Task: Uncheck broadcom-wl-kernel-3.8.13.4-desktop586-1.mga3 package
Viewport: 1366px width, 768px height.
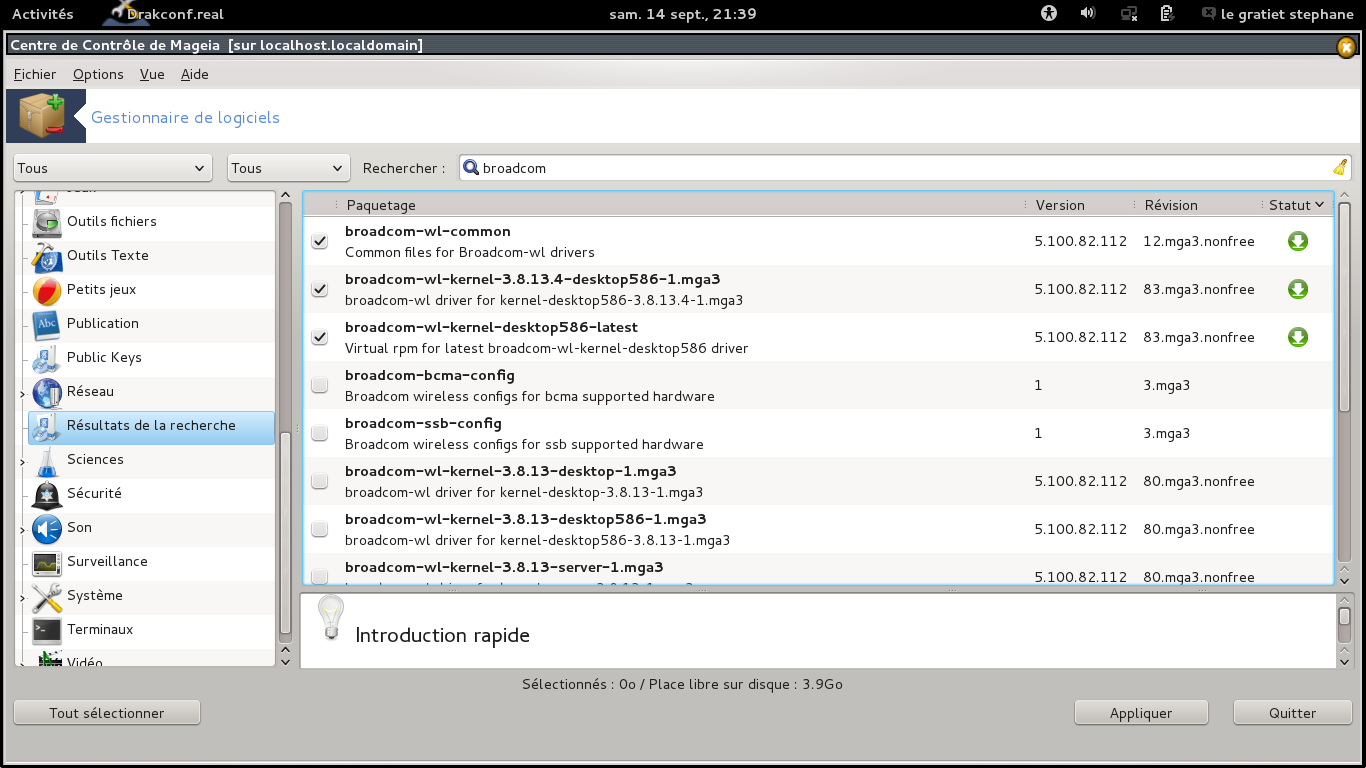Action: coord(319,289)
